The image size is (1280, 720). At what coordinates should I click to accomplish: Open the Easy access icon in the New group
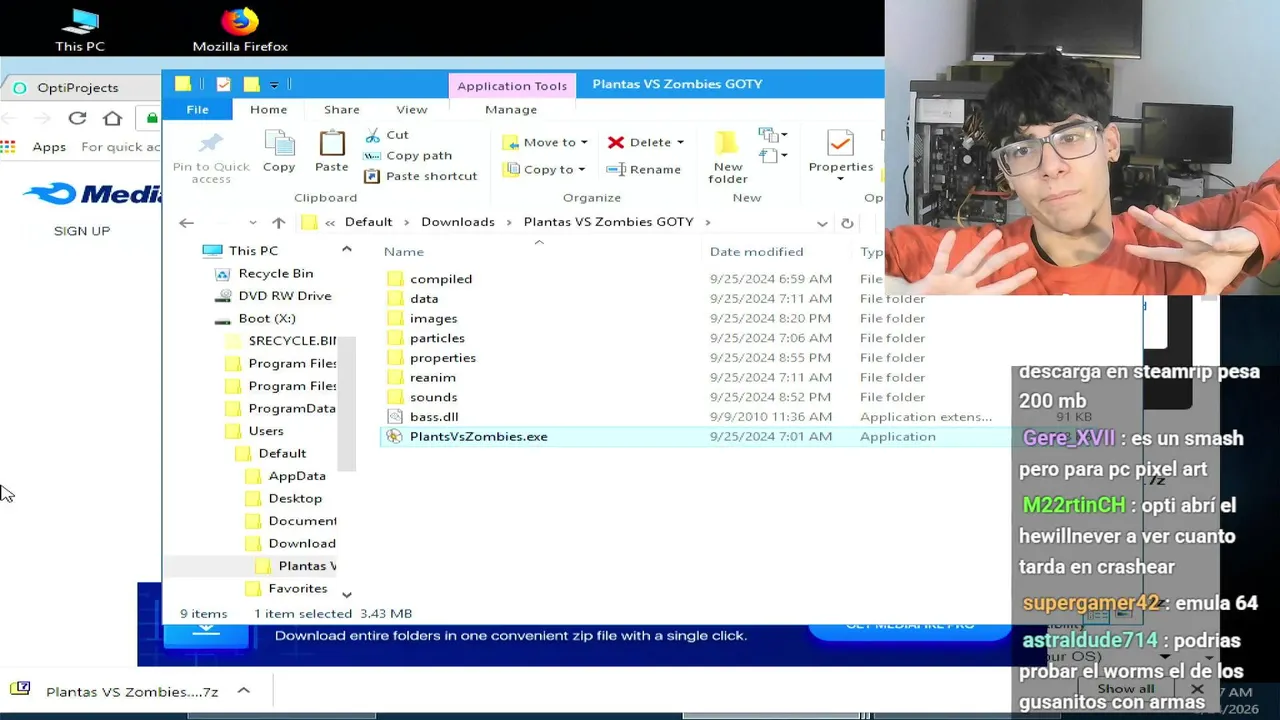tap(769, 155)
